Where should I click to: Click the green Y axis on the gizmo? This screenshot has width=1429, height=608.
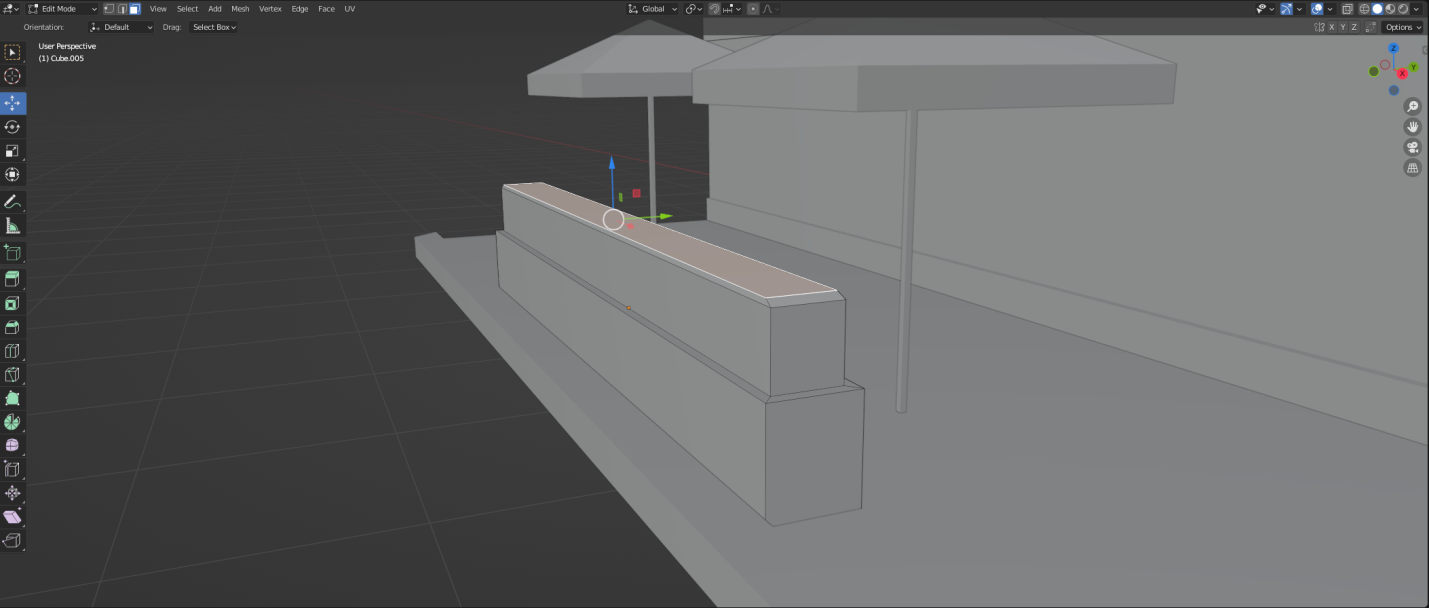tap(1413, 66)
